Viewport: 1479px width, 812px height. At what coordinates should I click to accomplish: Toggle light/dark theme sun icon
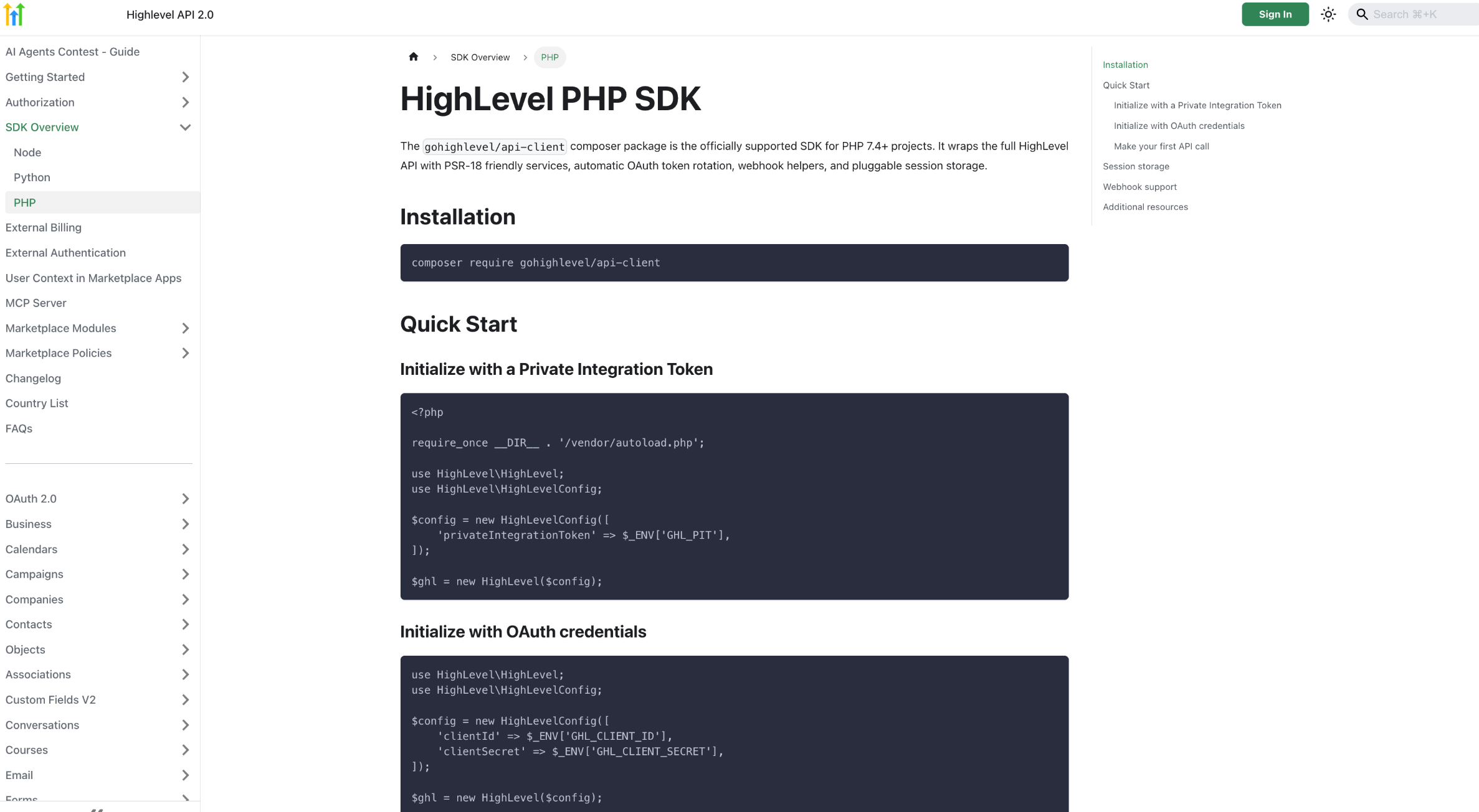[1328, 14]
